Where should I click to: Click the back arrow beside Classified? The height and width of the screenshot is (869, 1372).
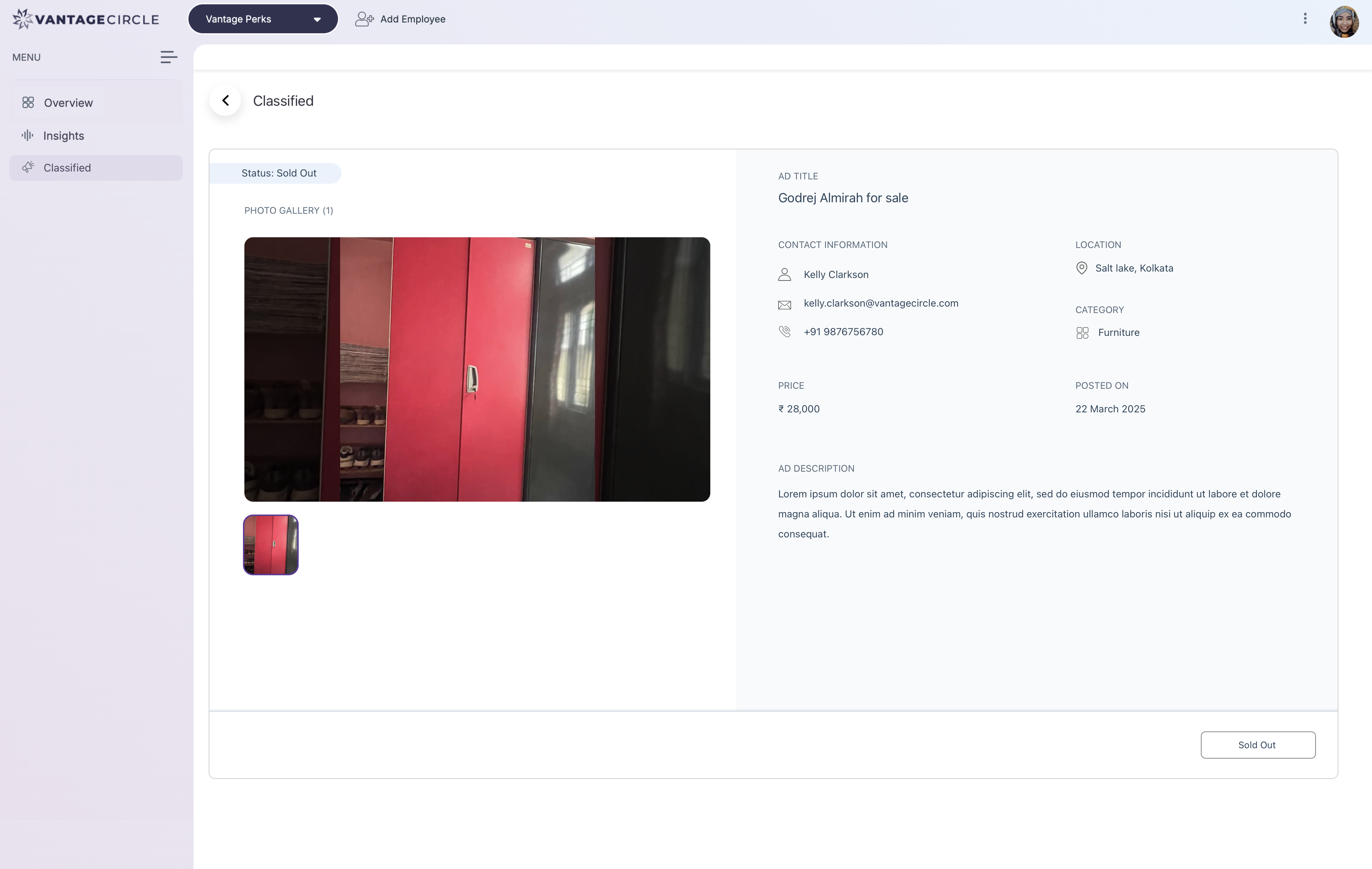[225, 101]
